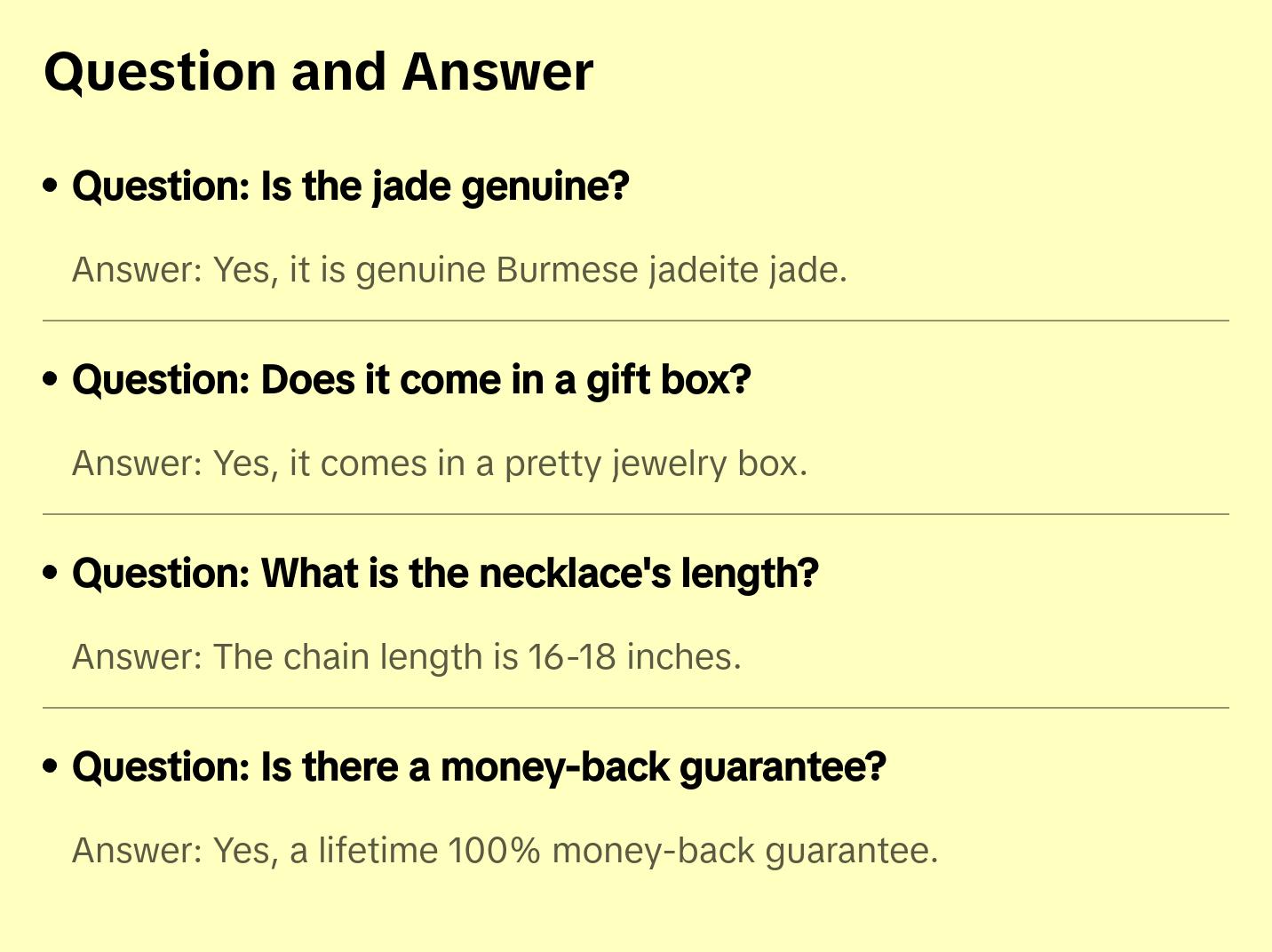The width and height of the screenshot is (1272, 952).
Task: Click the divider line below the chain length answer
Action: tap(636, 708)
